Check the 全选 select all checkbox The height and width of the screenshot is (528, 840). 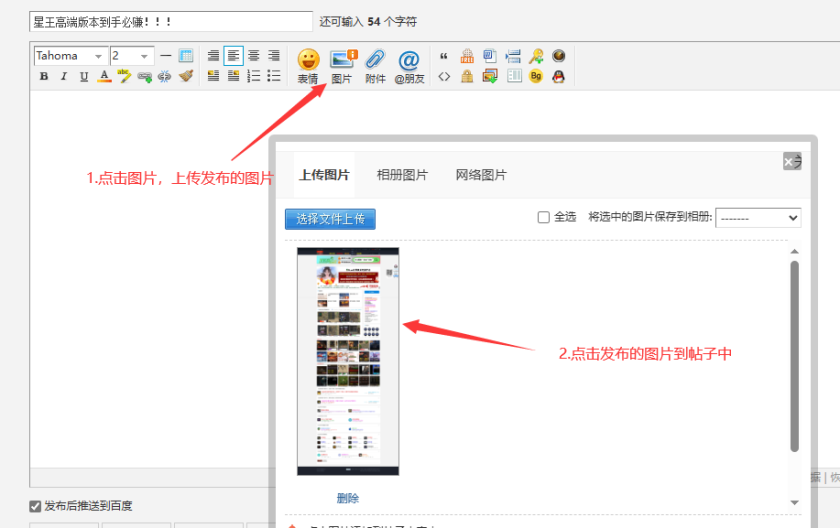tap(544, 217)
